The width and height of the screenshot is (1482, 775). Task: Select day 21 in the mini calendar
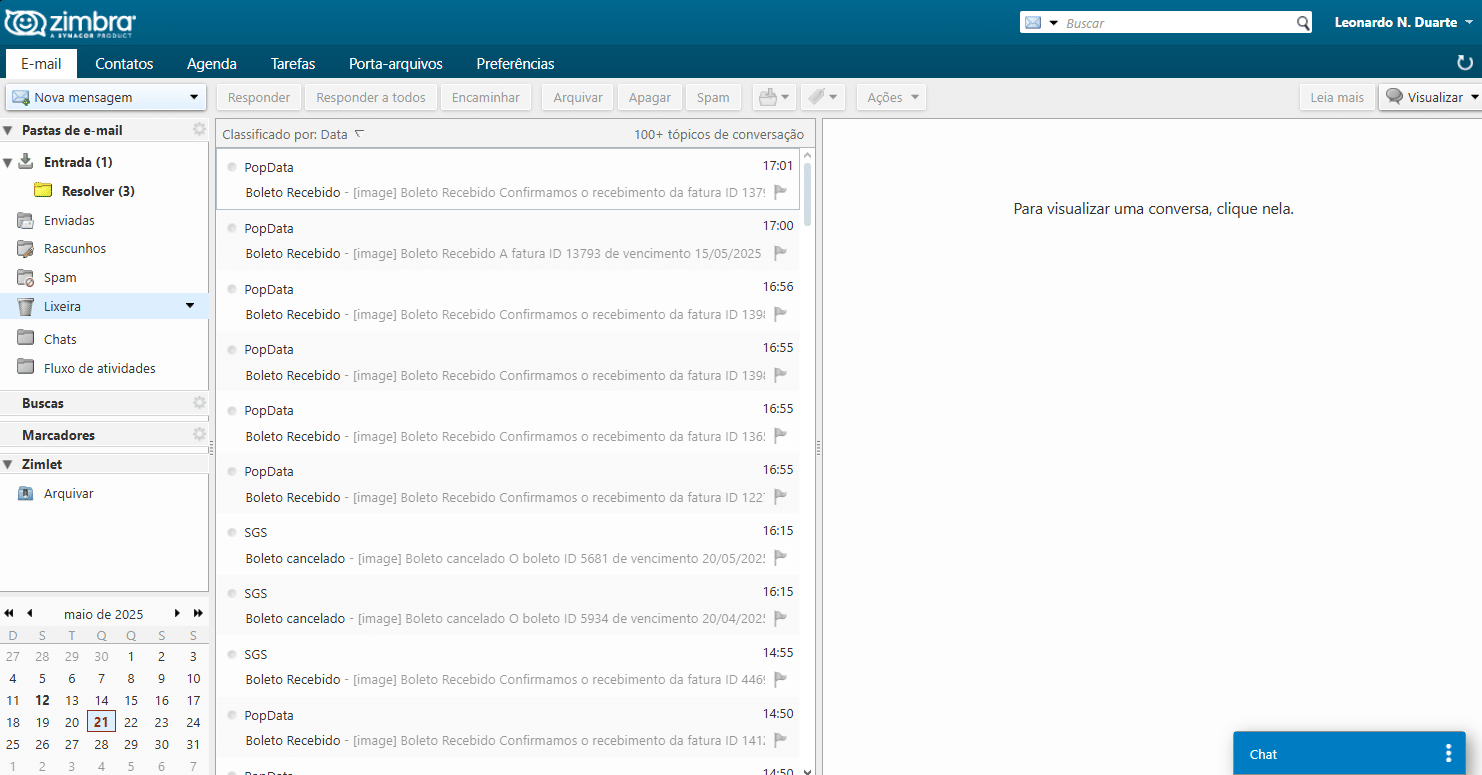pos(100,721)
